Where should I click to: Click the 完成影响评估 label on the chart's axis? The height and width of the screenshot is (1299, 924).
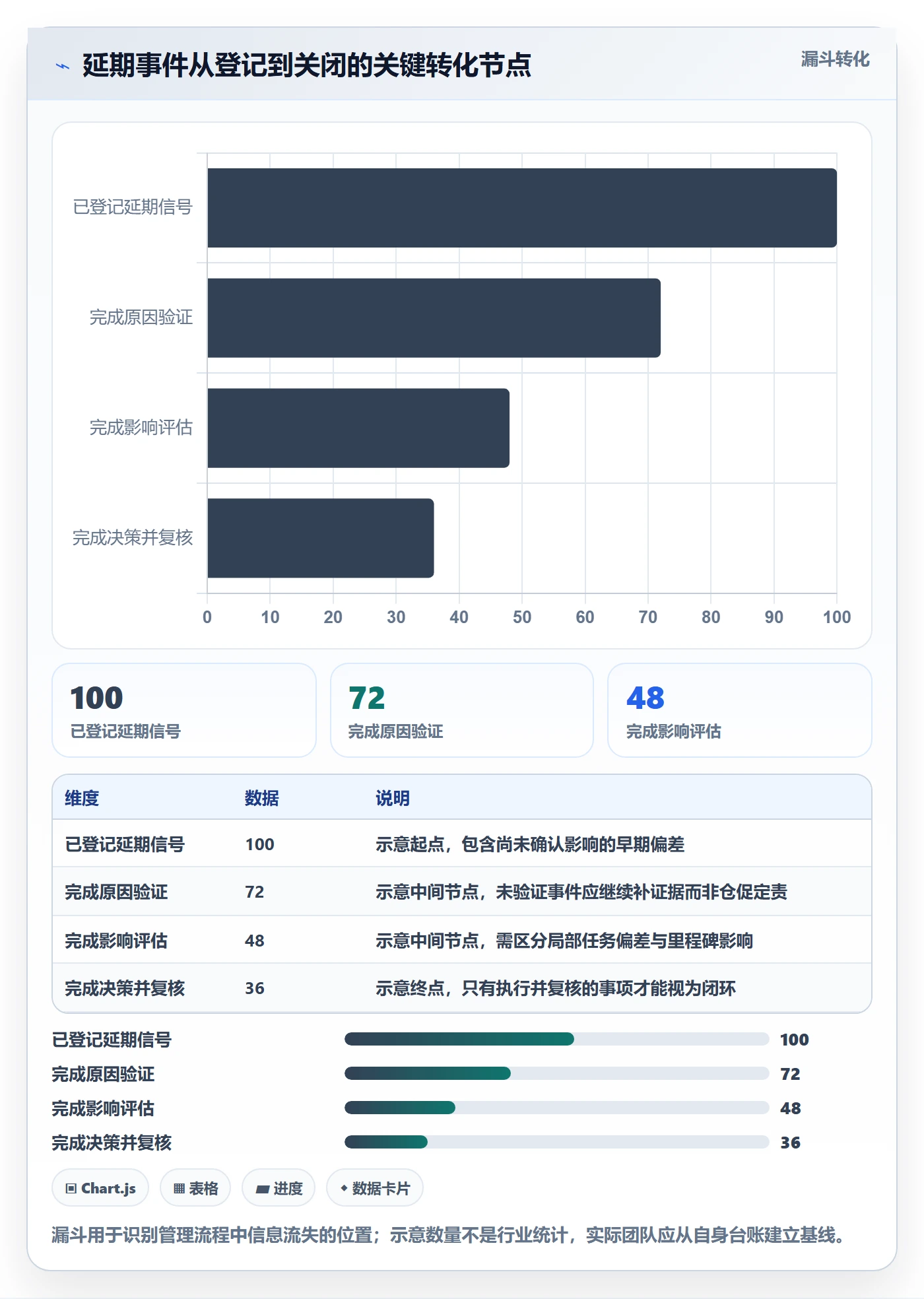click(x=141, y=428)
